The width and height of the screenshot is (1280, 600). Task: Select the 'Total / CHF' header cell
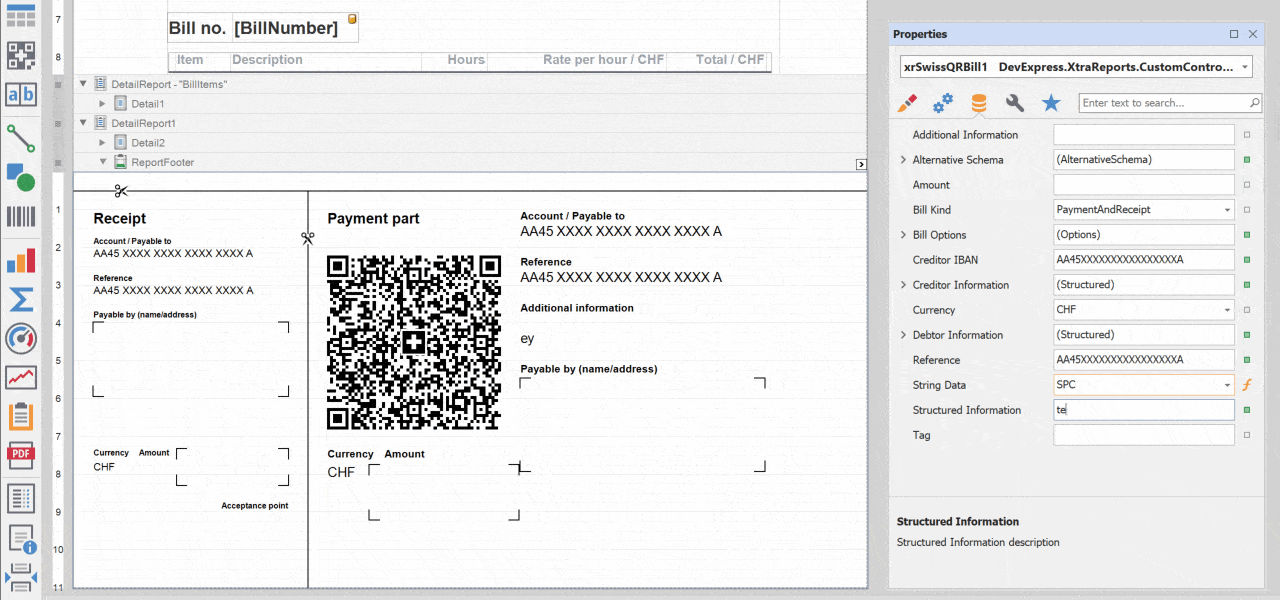(718, 60)
